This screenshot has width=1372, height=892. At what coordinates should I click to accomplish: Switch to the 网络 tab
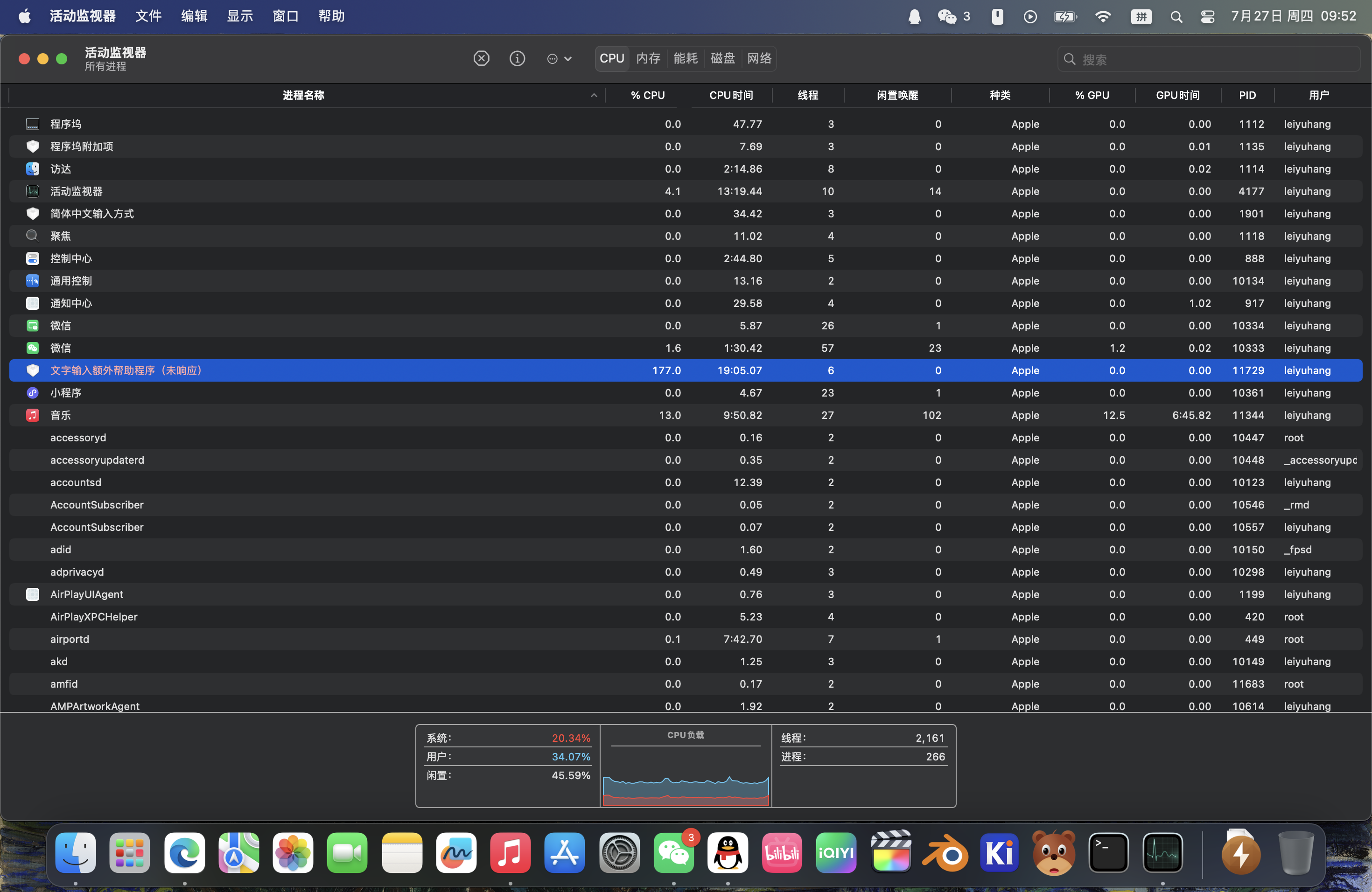click(759, 58)
